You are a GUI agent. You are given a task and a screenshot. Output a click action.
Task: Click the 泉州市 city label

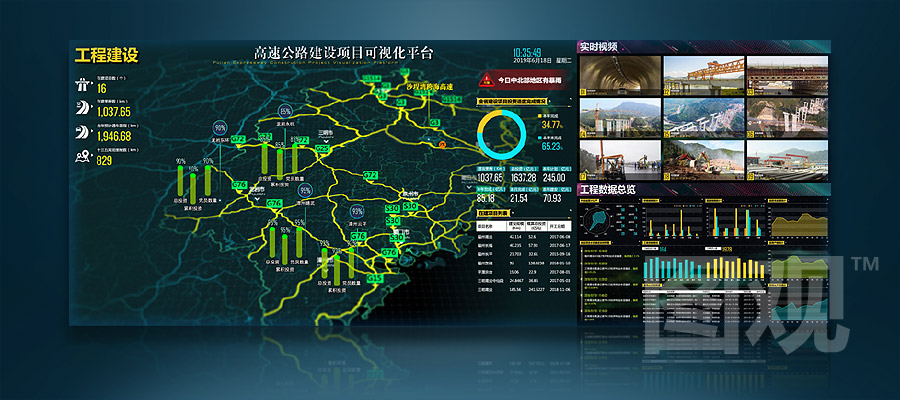pyautogui.click(x=408, y=193)
